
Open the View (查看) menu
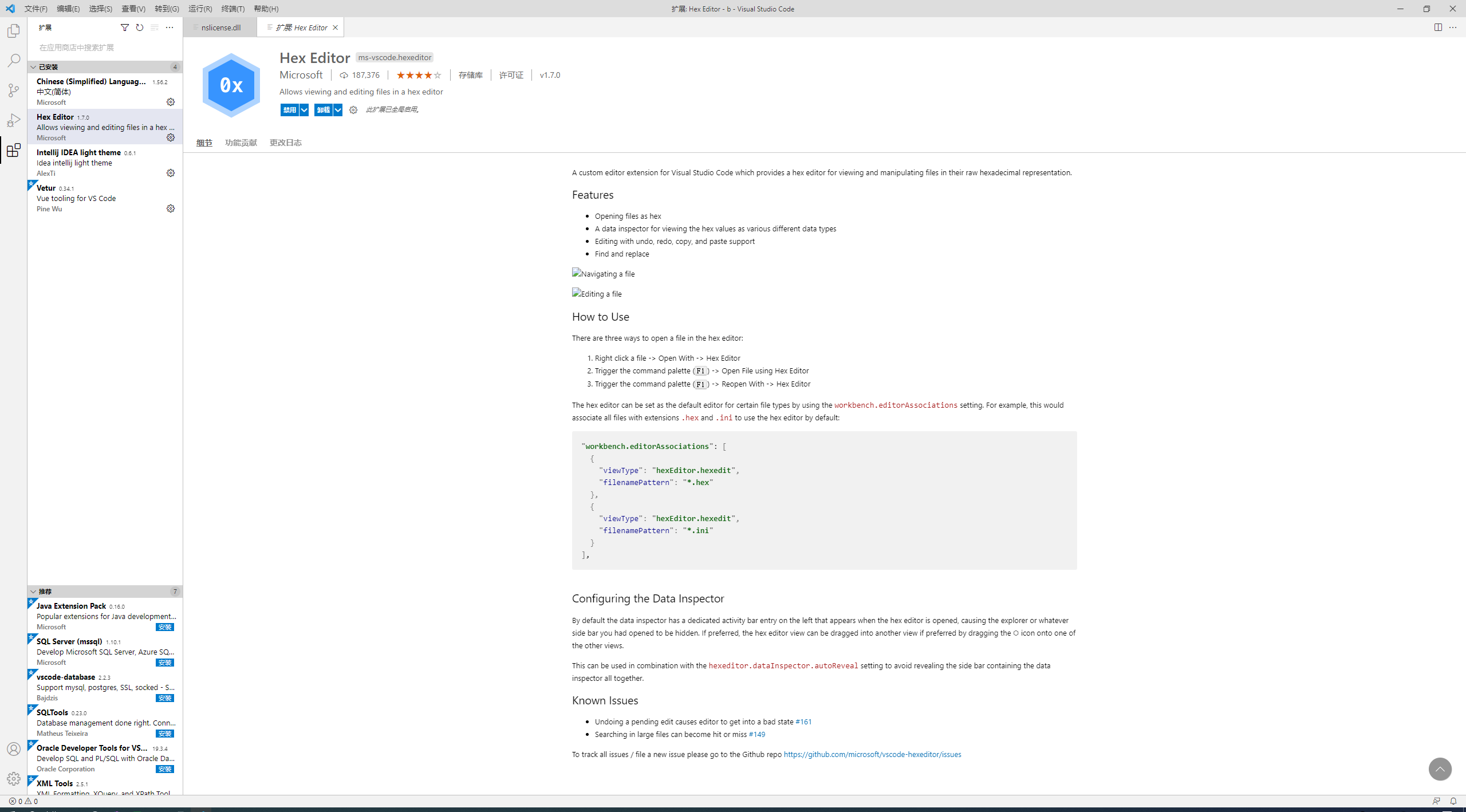133,9
